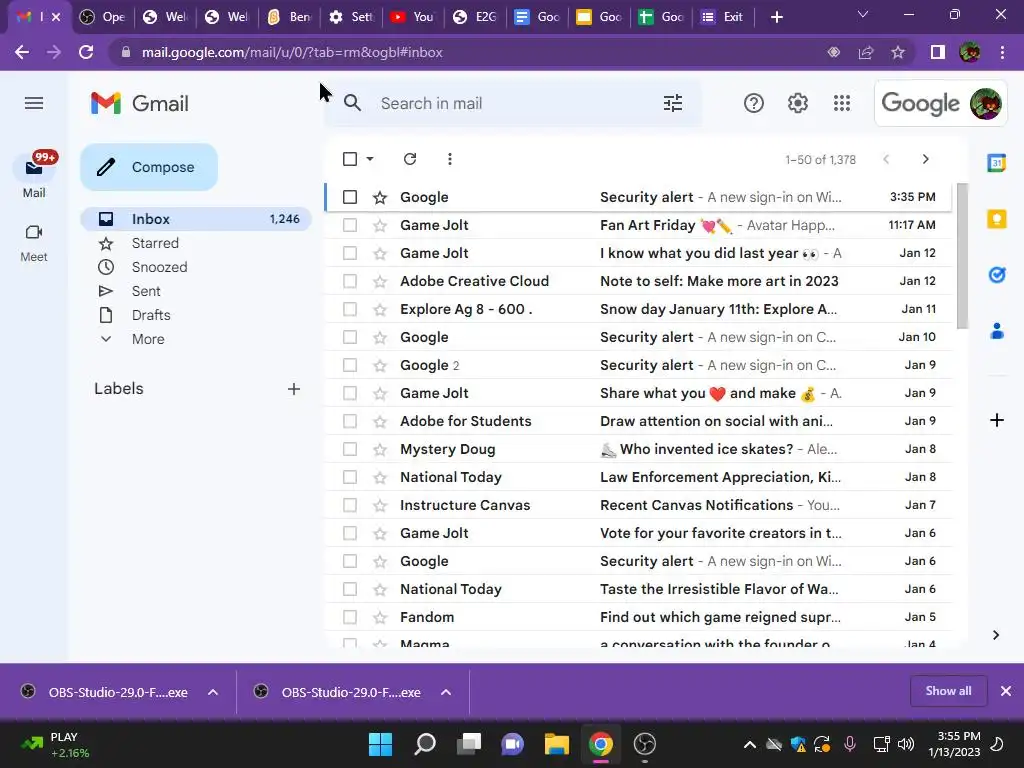Expand More in the folder list

point(148,339)
